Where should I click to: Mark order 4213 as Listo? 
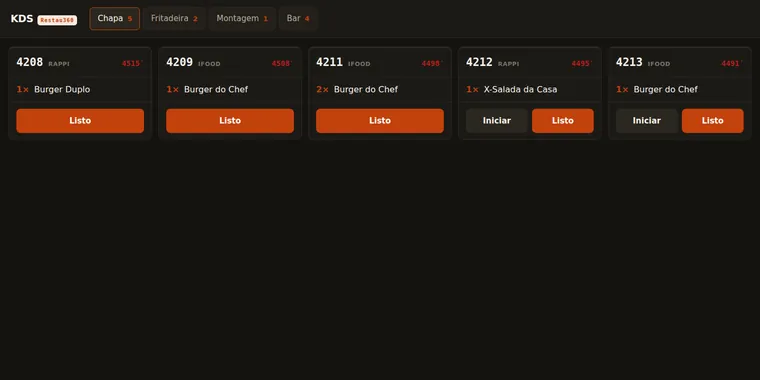pos(712,121)
